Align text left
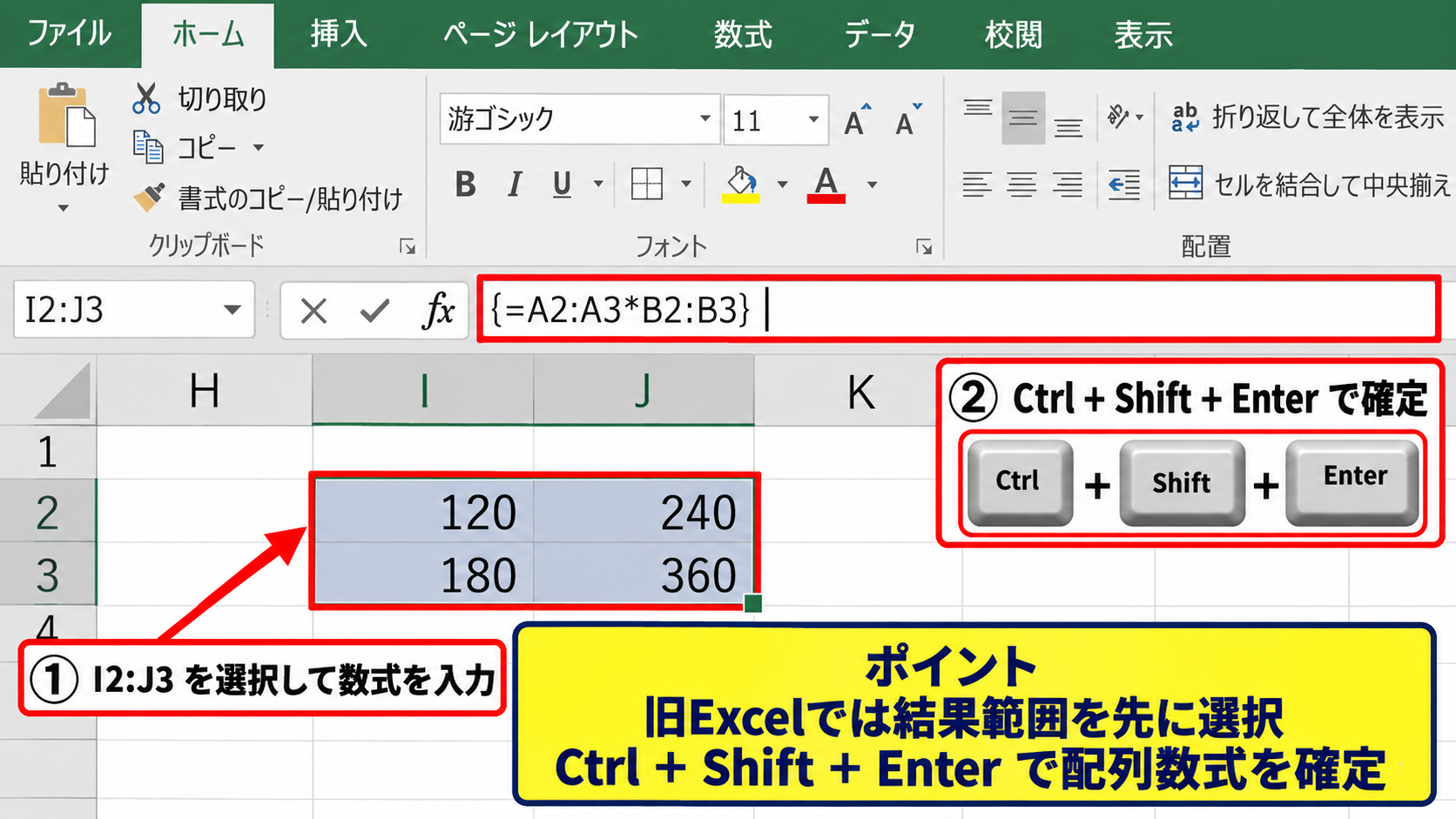The height and width of the screenshot is (819, 1456). [x=977, y=185]
